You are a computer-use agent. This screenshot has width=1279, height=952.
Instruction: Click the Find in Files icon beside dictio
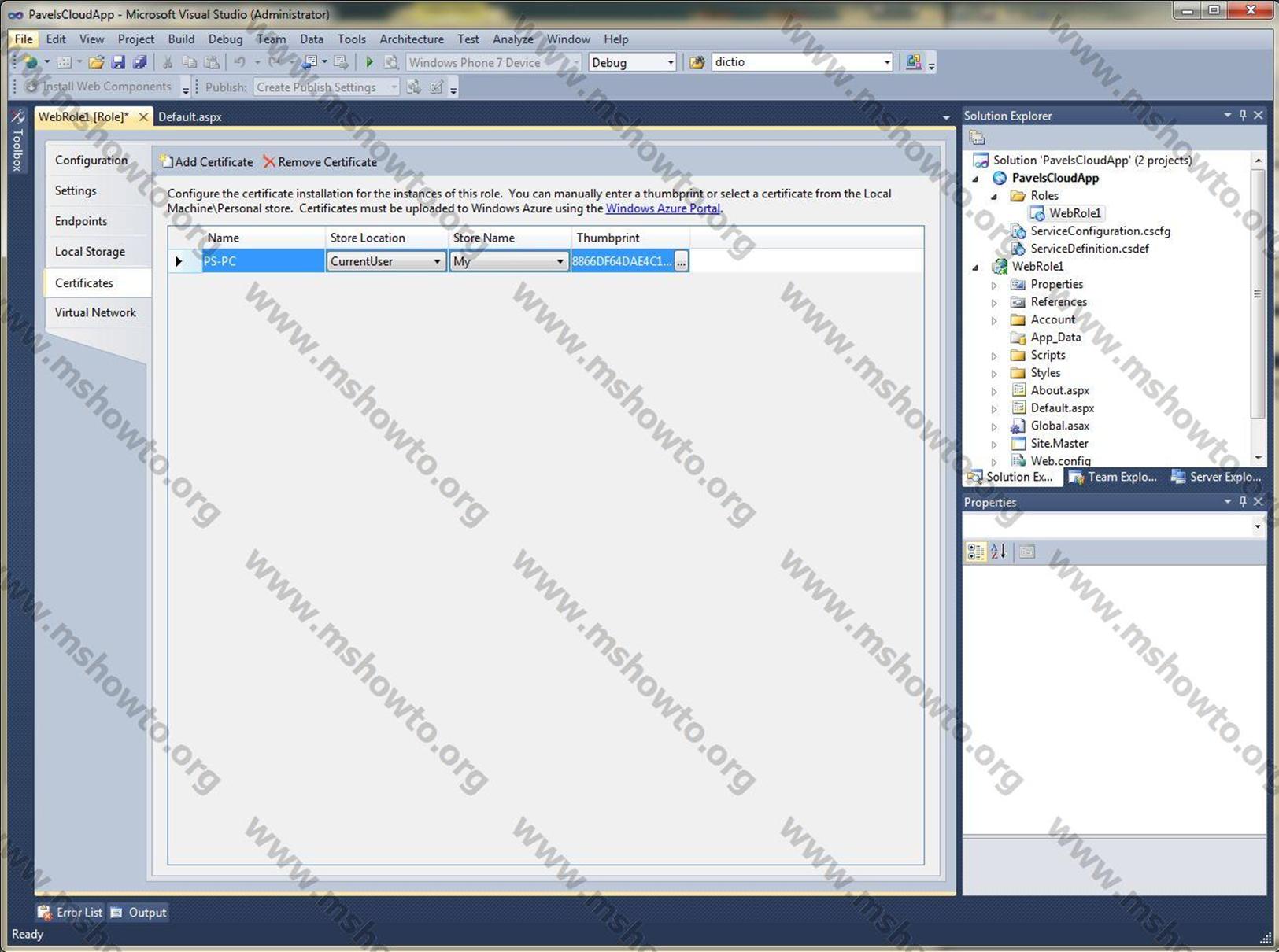697,62
